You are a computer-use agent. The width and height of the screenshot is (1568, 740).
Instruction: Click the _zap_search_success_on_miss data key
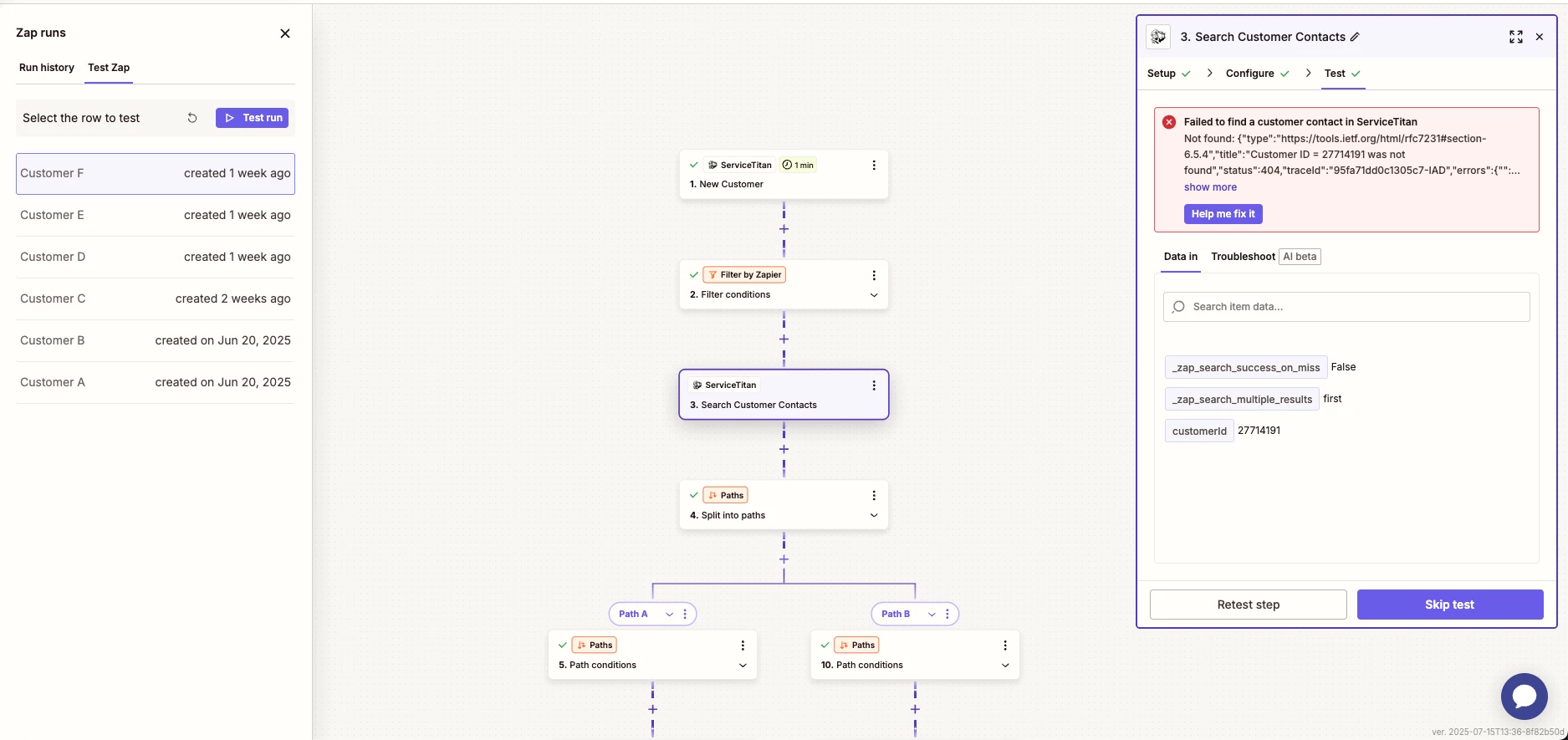(1246, 367)
